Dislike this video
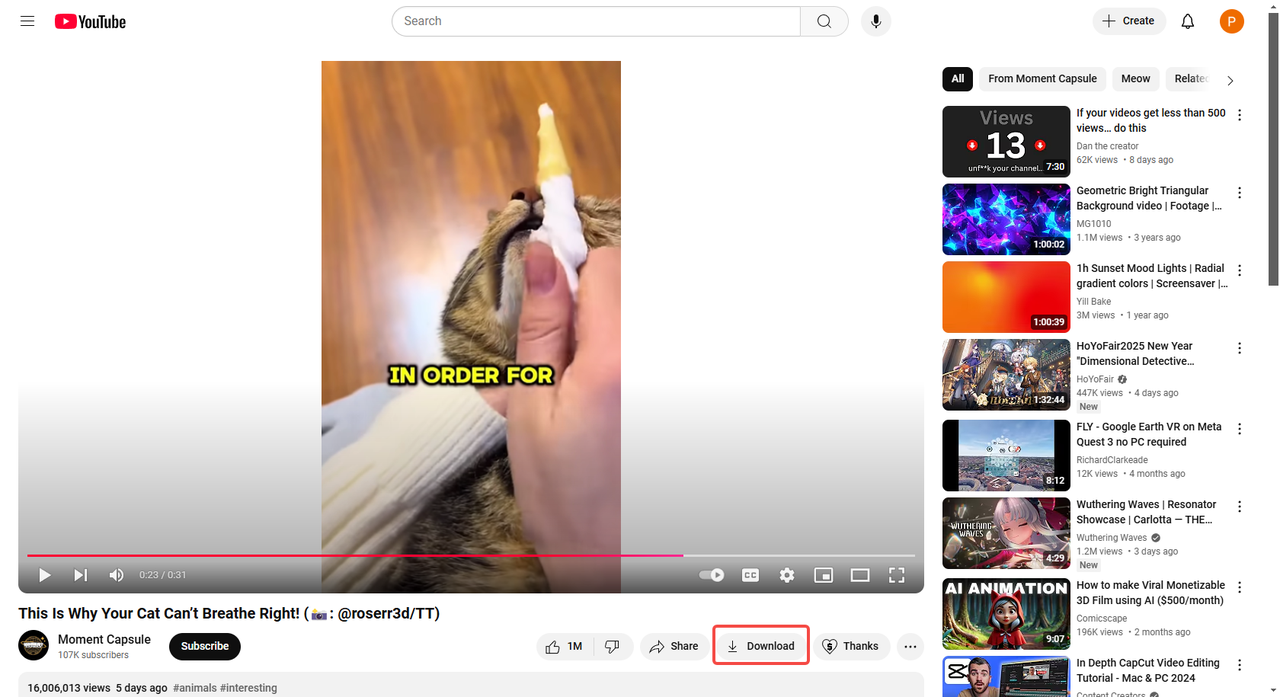The width and height of the screenshot is (1280, 697). coord(613,646)
